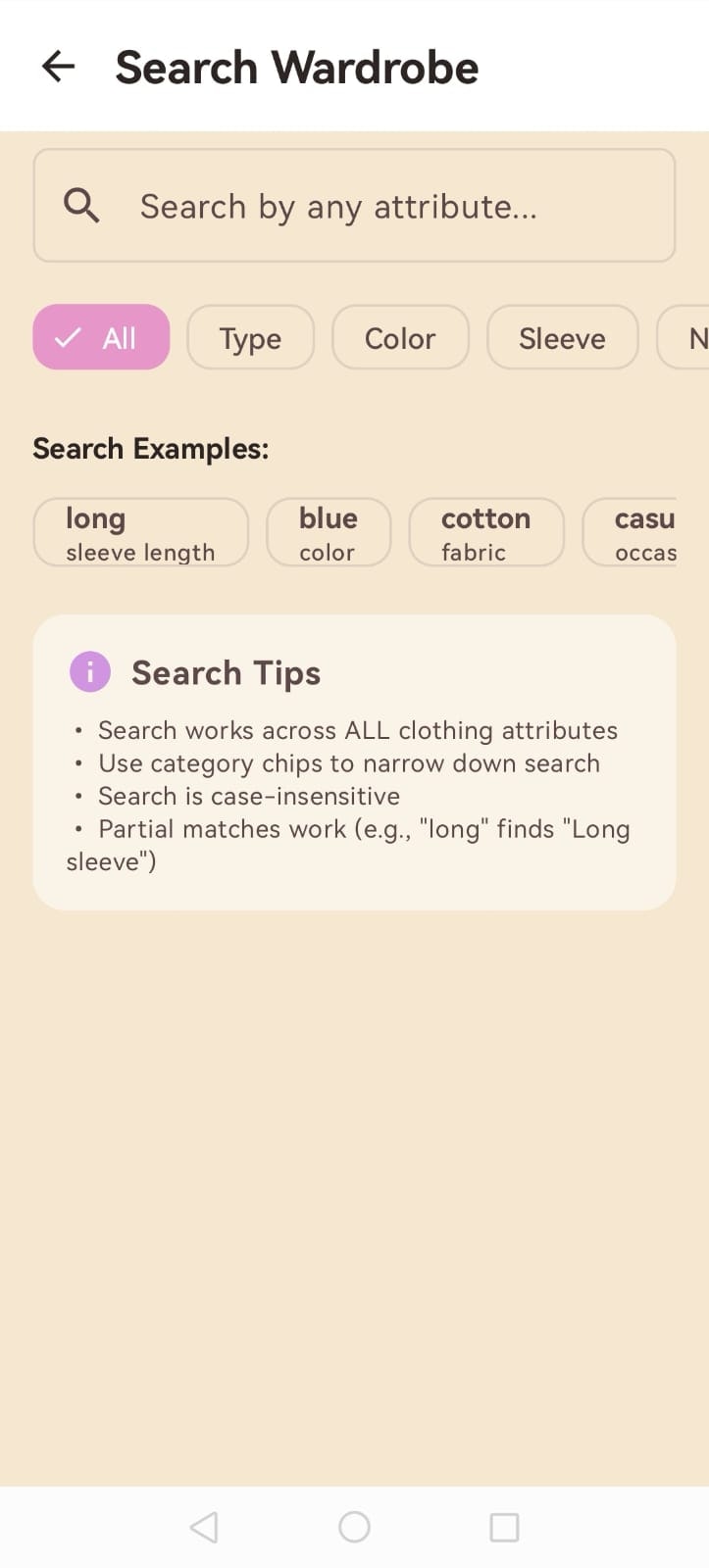709x1568 pixels.
Task: Tap the back arrow to leave Search Wardrobe
Action: [58, 67]
